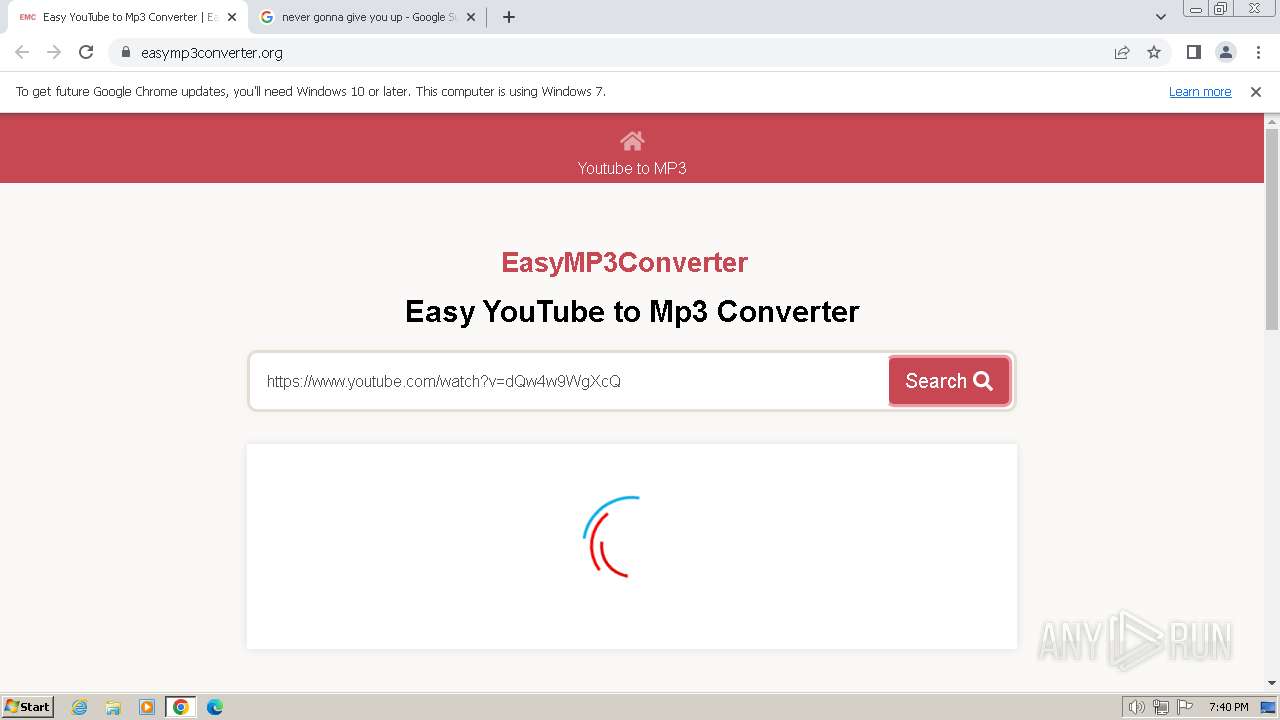This screenshot has width=1280, height=720.
Task: Open Windows Media Player on taskbar
Action: click(147, 707)
